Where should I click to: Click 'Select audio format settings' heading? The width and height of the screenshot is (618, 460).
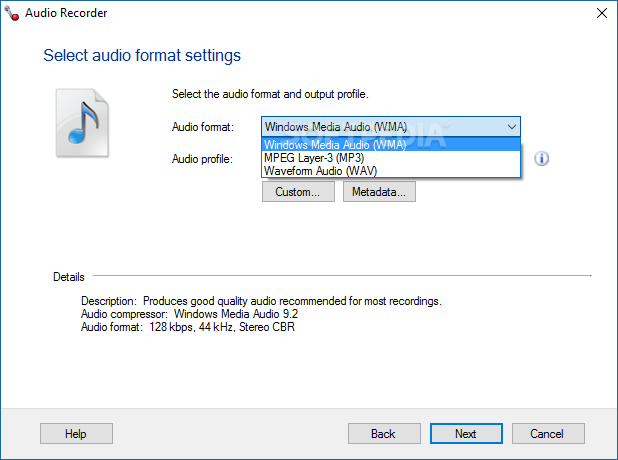[142, 55]
